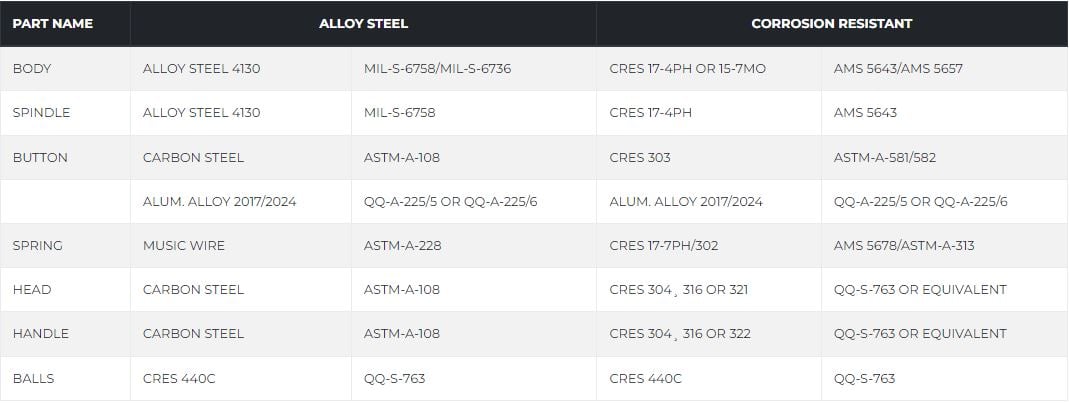Viewport: 1069px width, 403px height.
Task: Select the AMS 5678/ASTM-A-313 cell
Action: pyautogui.click(x=904, y=245)
